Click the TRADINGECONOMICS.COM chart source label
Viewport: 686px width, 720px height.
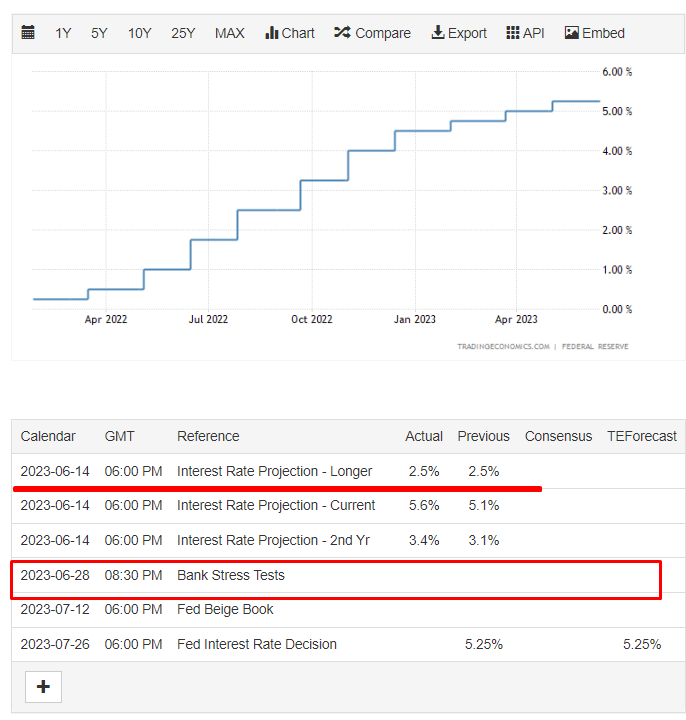[x=502, y=347]
